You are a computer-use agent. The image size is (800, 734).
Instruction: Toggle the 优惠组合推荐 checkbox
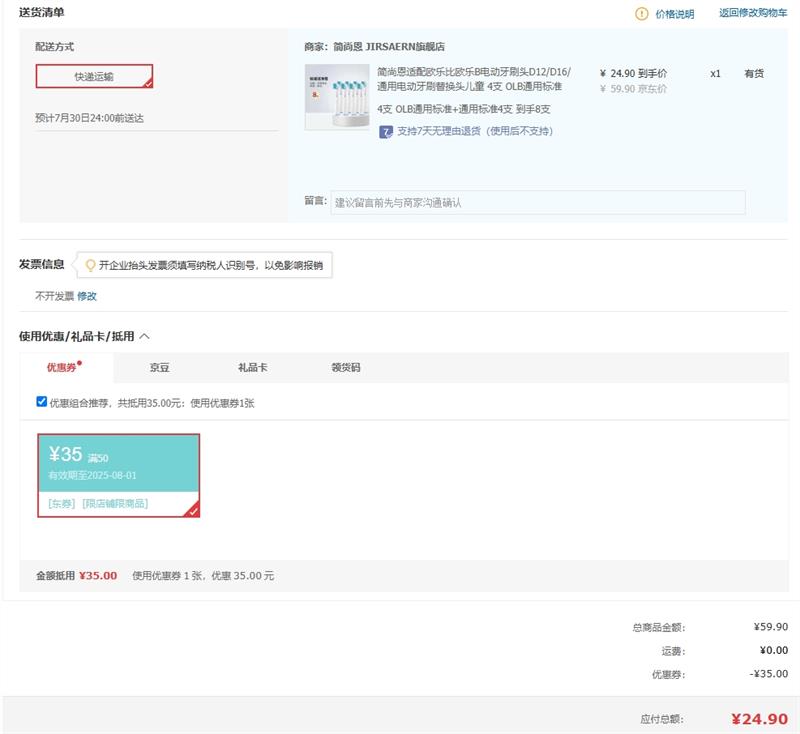point(42,402)
